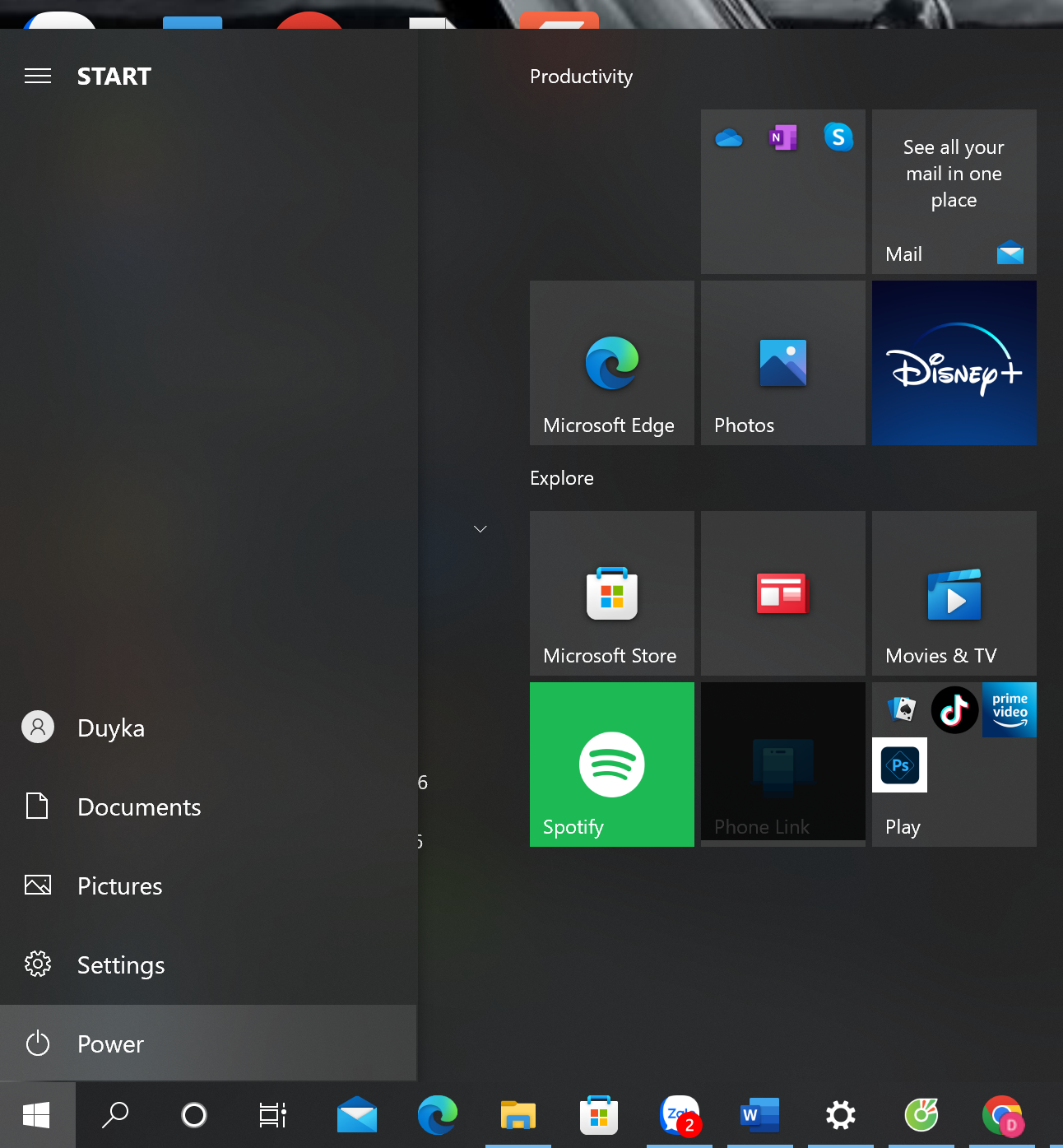Click the Windows Start button
Screen dimensions: 1063x1148
37,1115
